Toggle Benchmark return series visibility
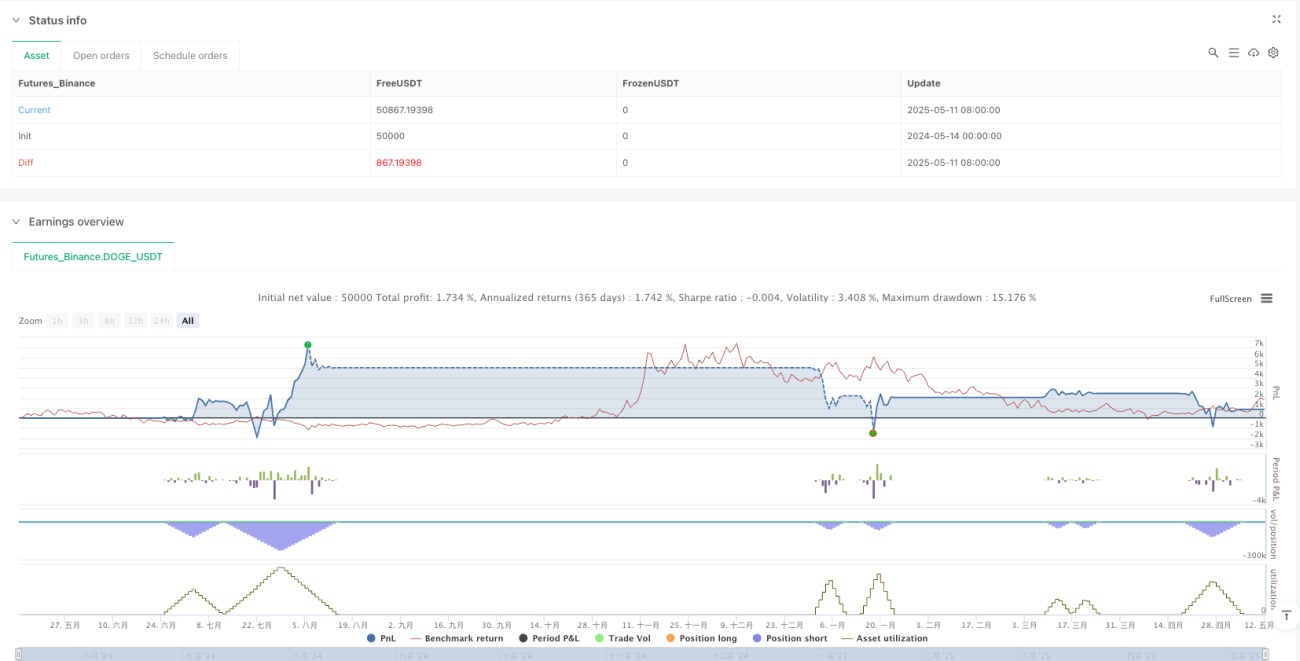1300x661 pixels. pyautogui.click(x=456, y=638)
